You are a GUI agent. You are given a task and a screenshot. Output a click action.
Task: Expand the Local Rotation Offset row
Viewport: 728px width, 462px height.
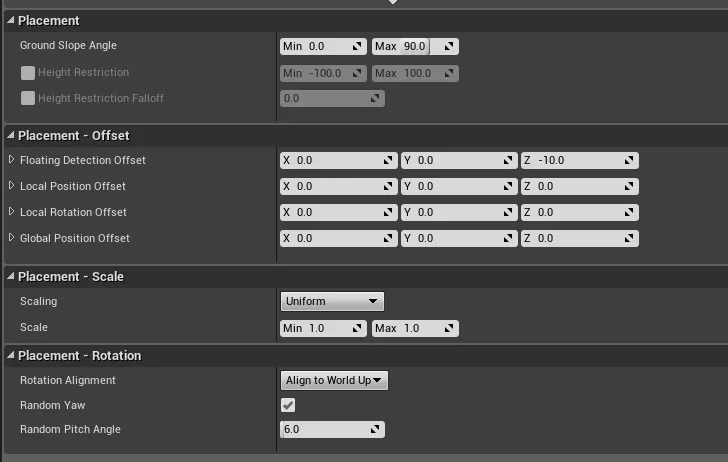12,212
